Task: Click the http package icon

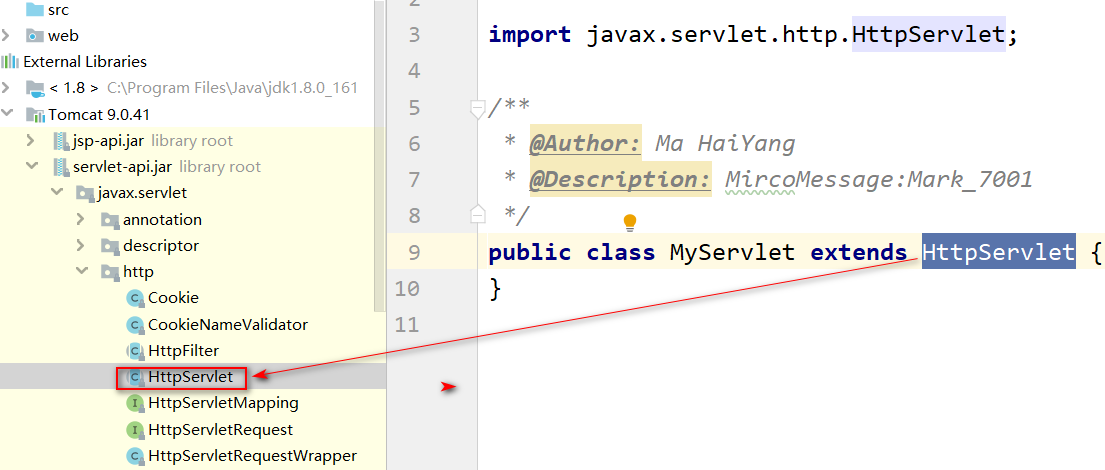Action: 111,272
